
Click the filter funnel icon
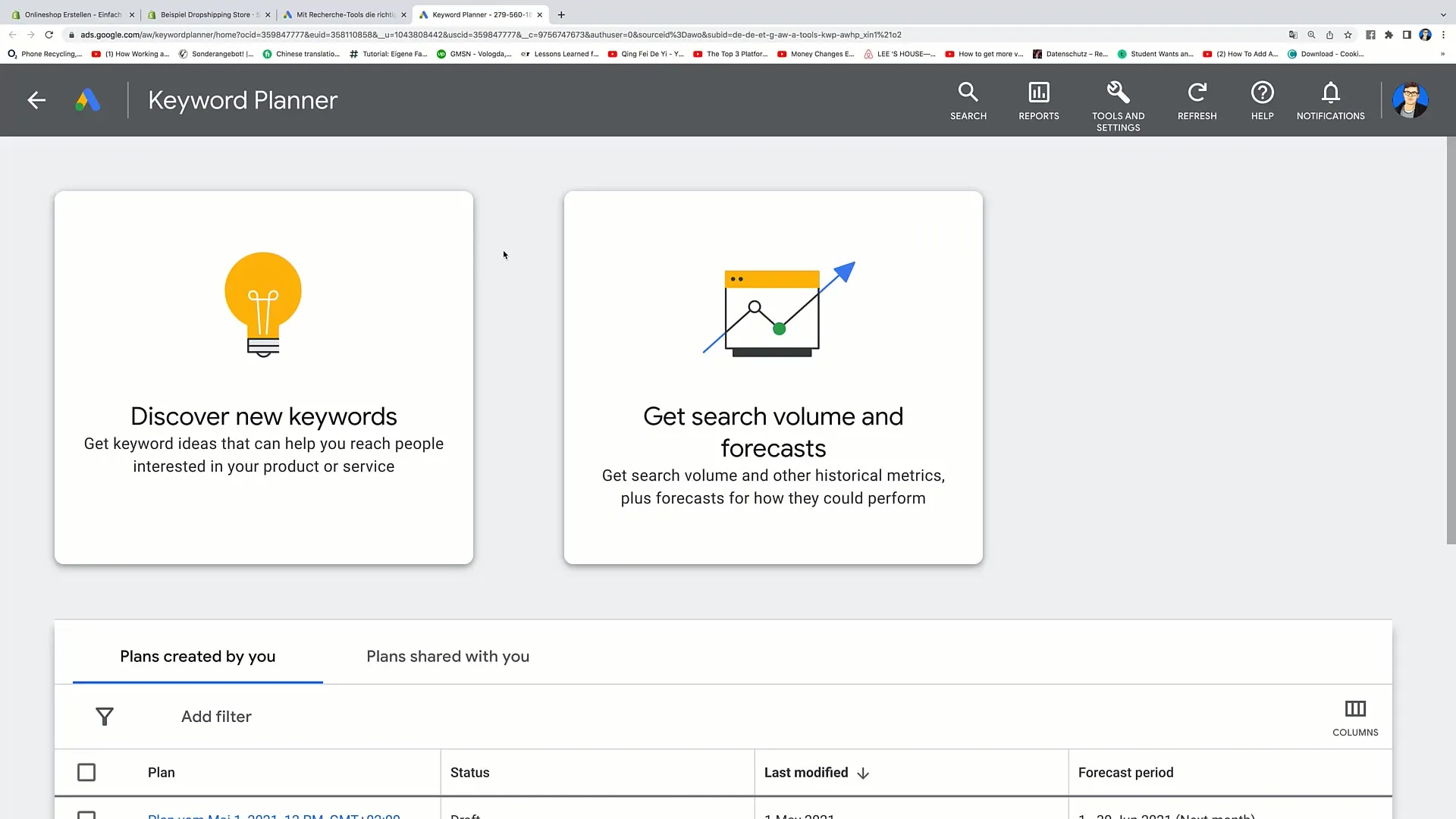105,717
